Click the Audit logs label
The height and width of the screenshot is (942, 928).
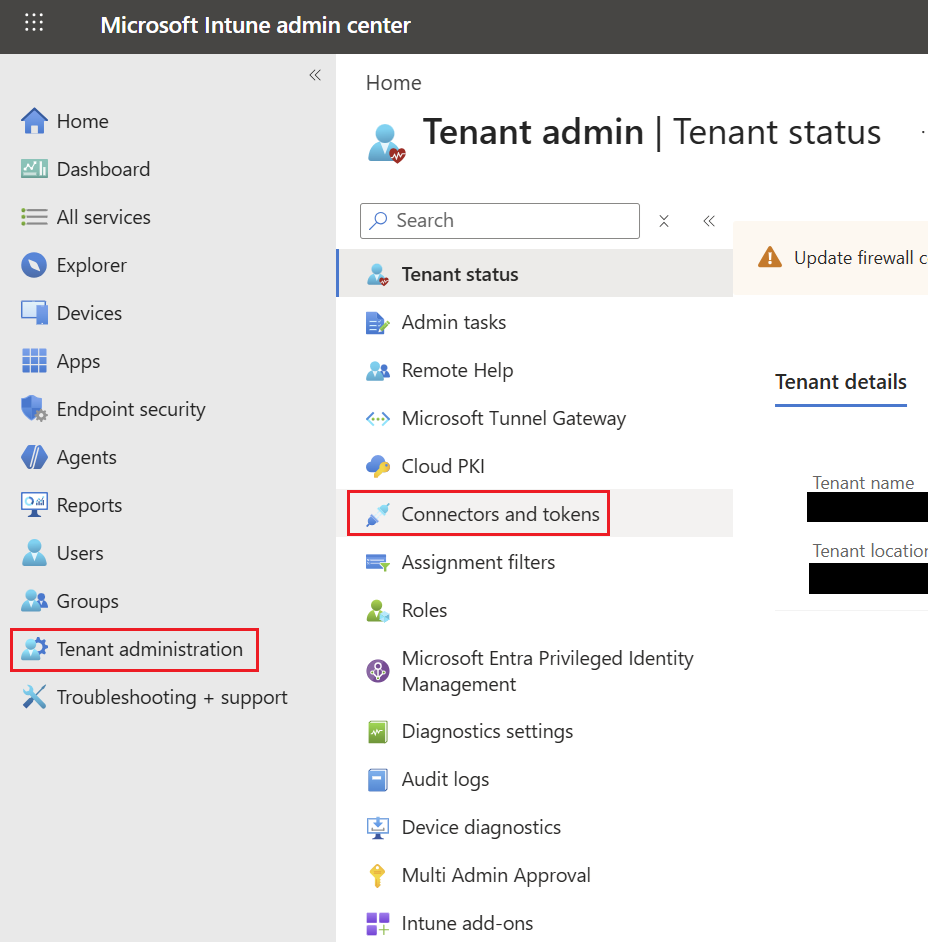[x=445, y=780]
